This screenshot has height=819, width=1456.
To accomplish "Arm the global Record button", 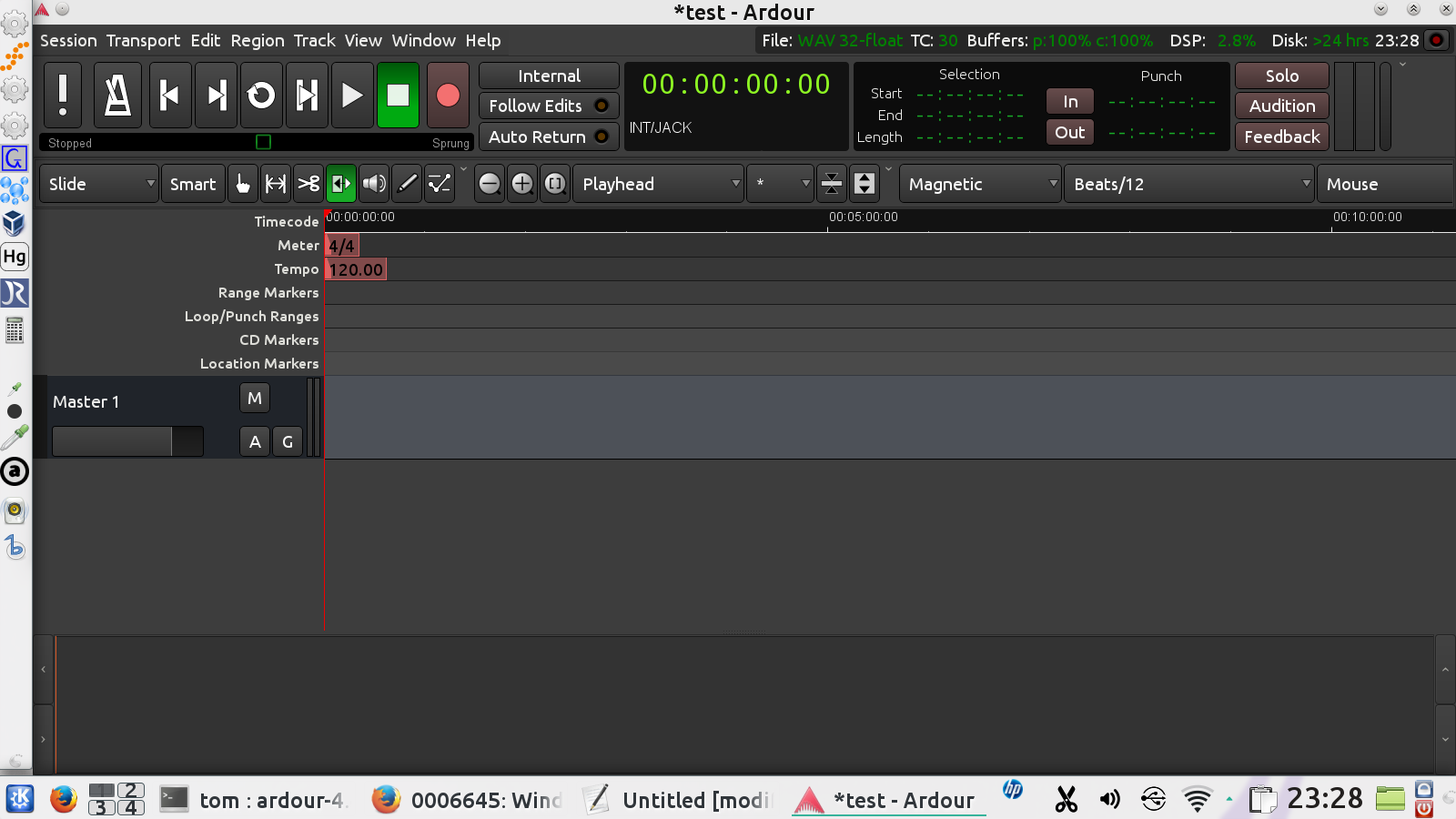I will tap(448, 95).
